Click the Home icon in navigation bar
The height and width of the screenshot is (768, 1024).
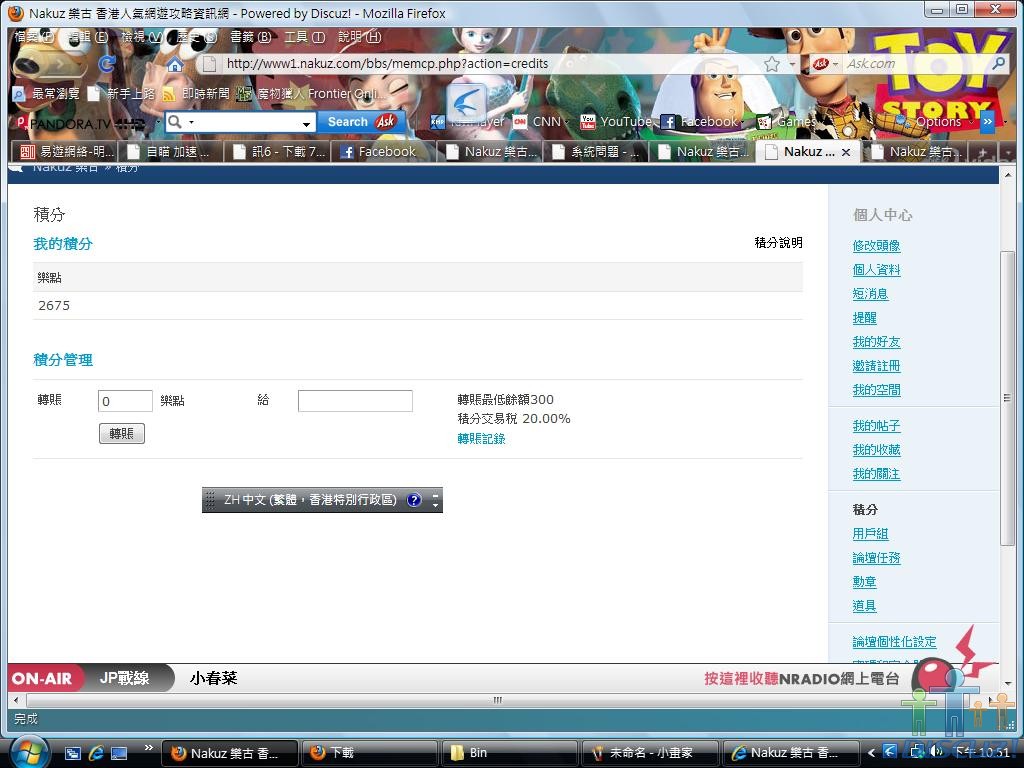(174, 64)
